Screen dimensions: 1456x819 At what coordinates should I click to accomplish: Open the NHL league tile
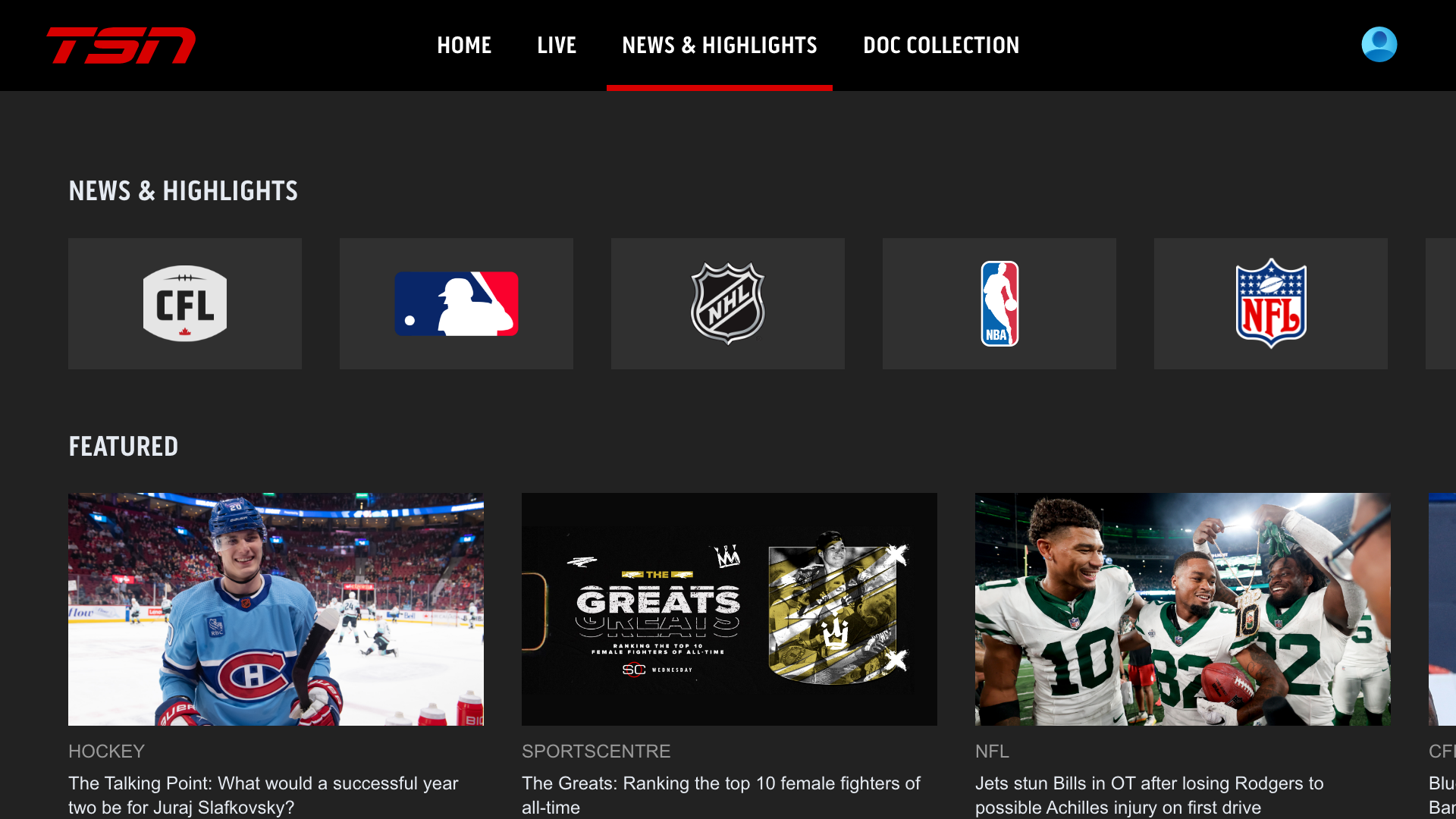click(x=728, y=303)
